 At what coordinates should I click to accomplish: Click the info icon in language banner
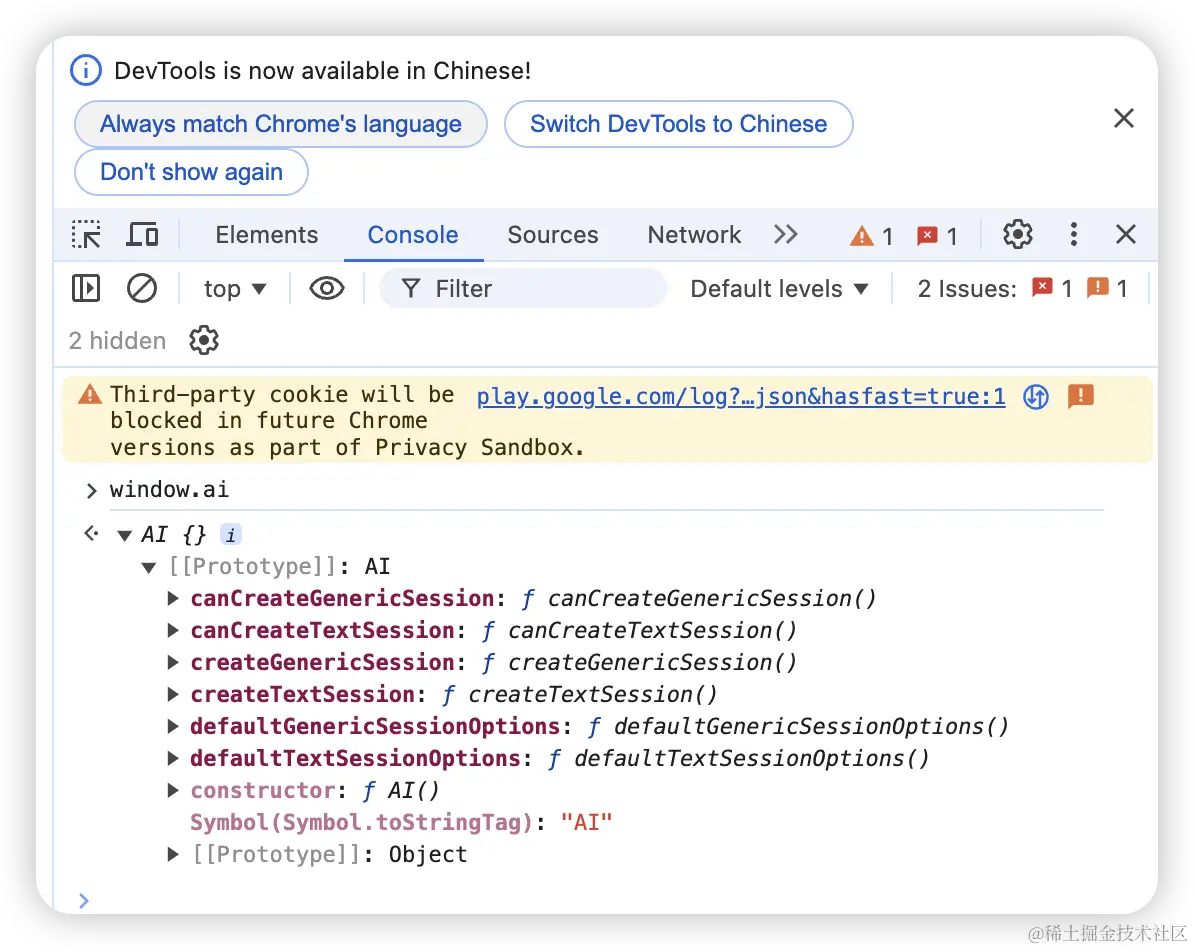86,70
